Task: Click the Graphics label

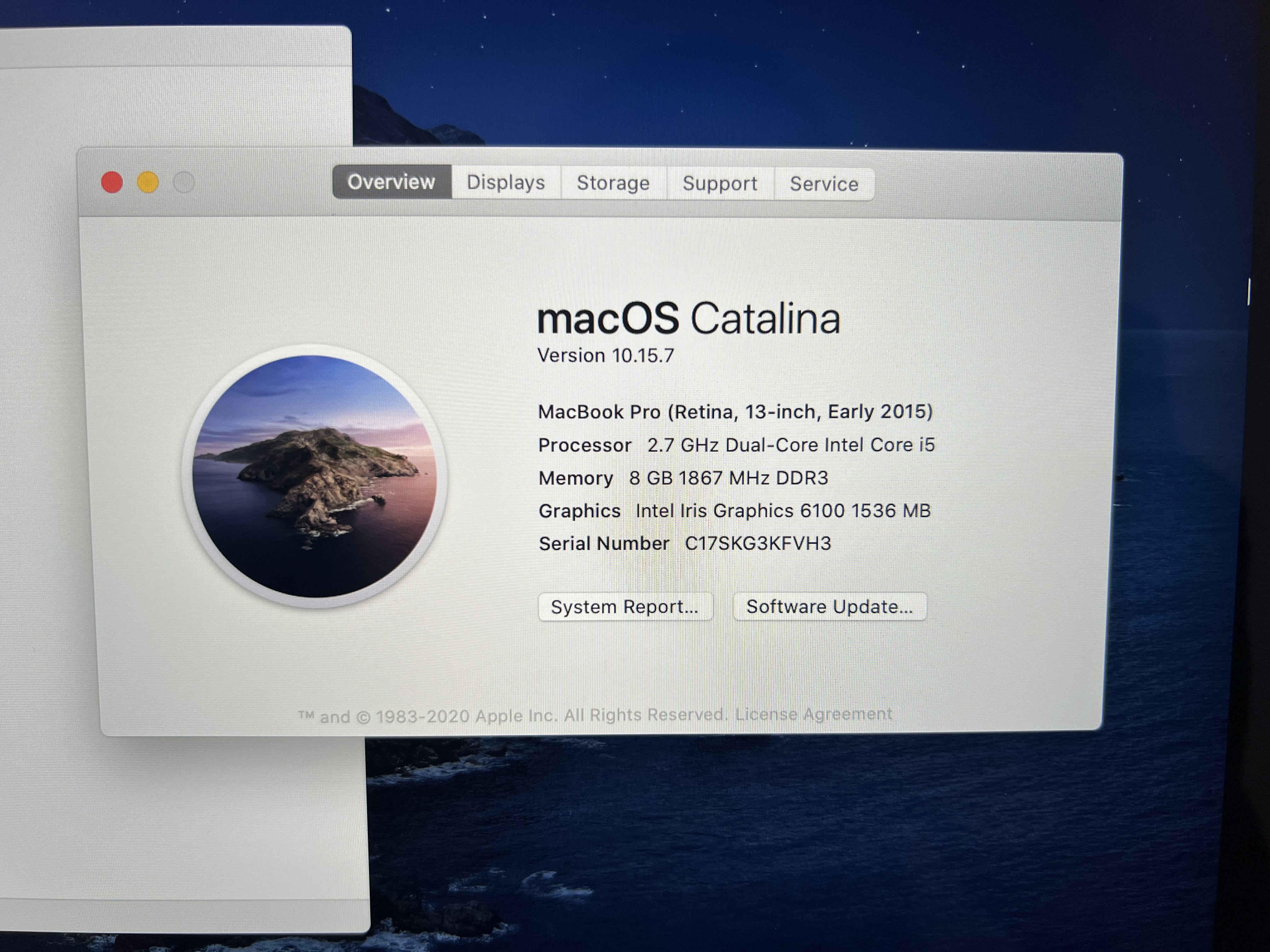Action: (x=579, y=511)
